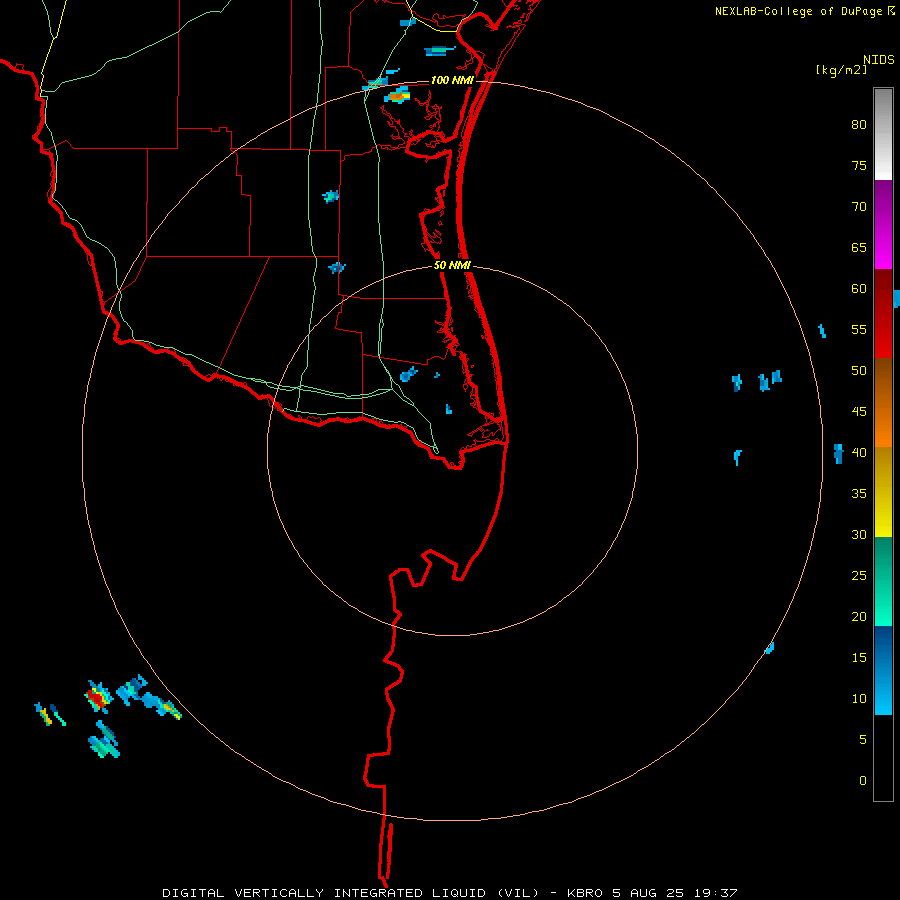Click the 15 value on the VIL scale
This screenshot has width=900, height=900.
click(x=859, y=658)
